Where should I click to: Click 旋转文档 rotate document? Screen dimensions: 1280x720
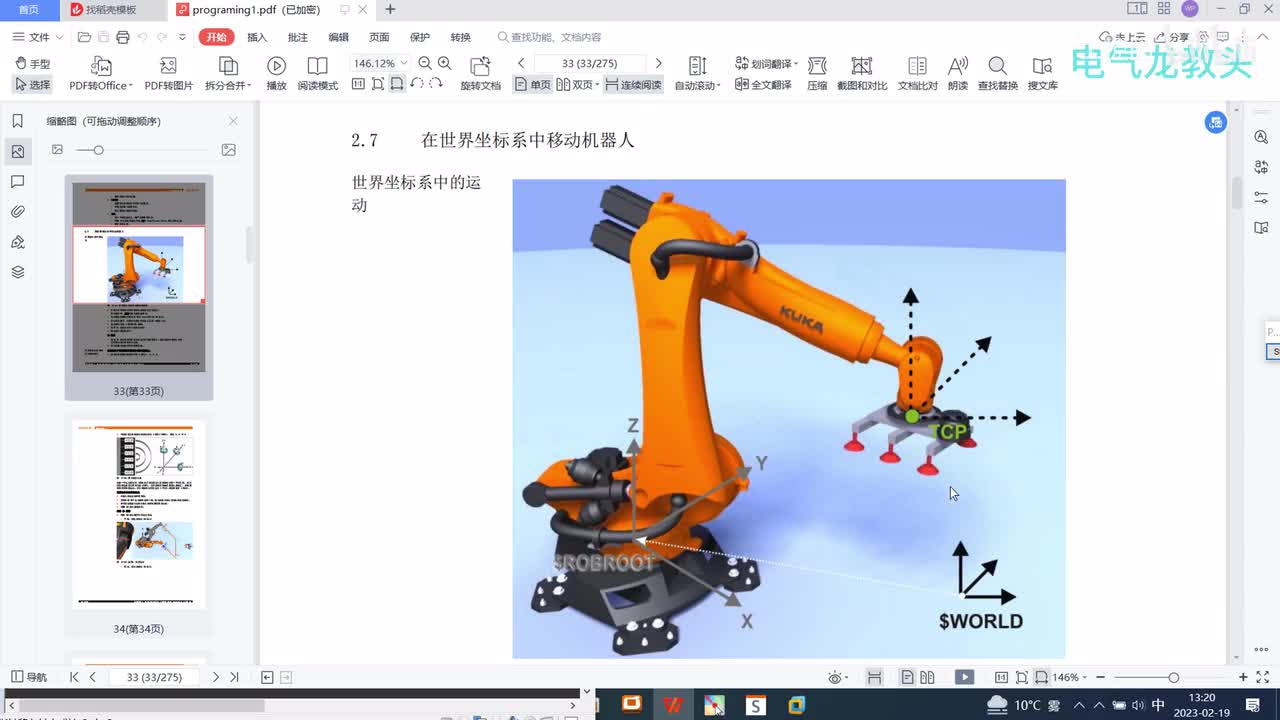tap(480, 74)
